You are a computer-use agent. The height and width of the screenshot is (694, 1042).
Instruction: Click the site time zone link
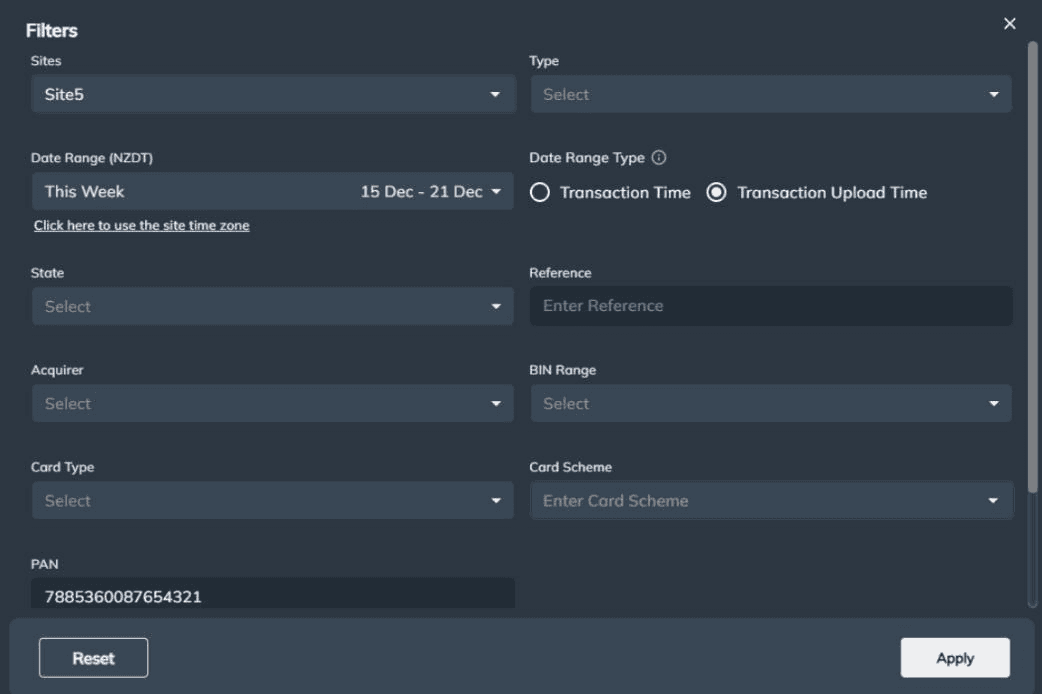pos(142,225)
